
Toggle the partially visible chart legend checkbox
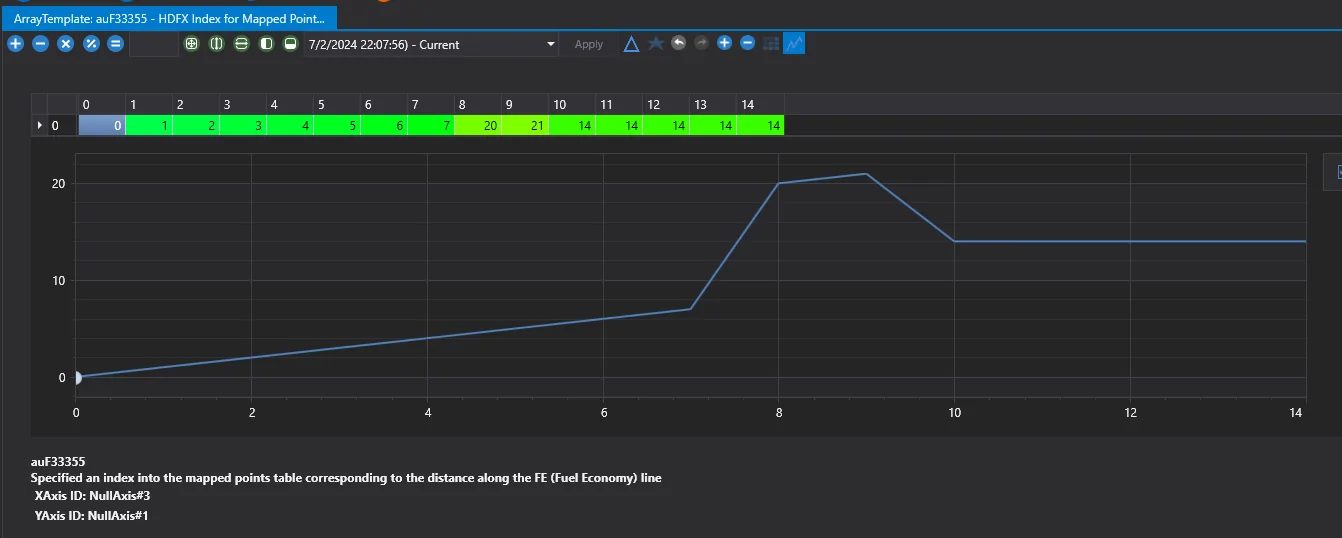(1339, 172)
